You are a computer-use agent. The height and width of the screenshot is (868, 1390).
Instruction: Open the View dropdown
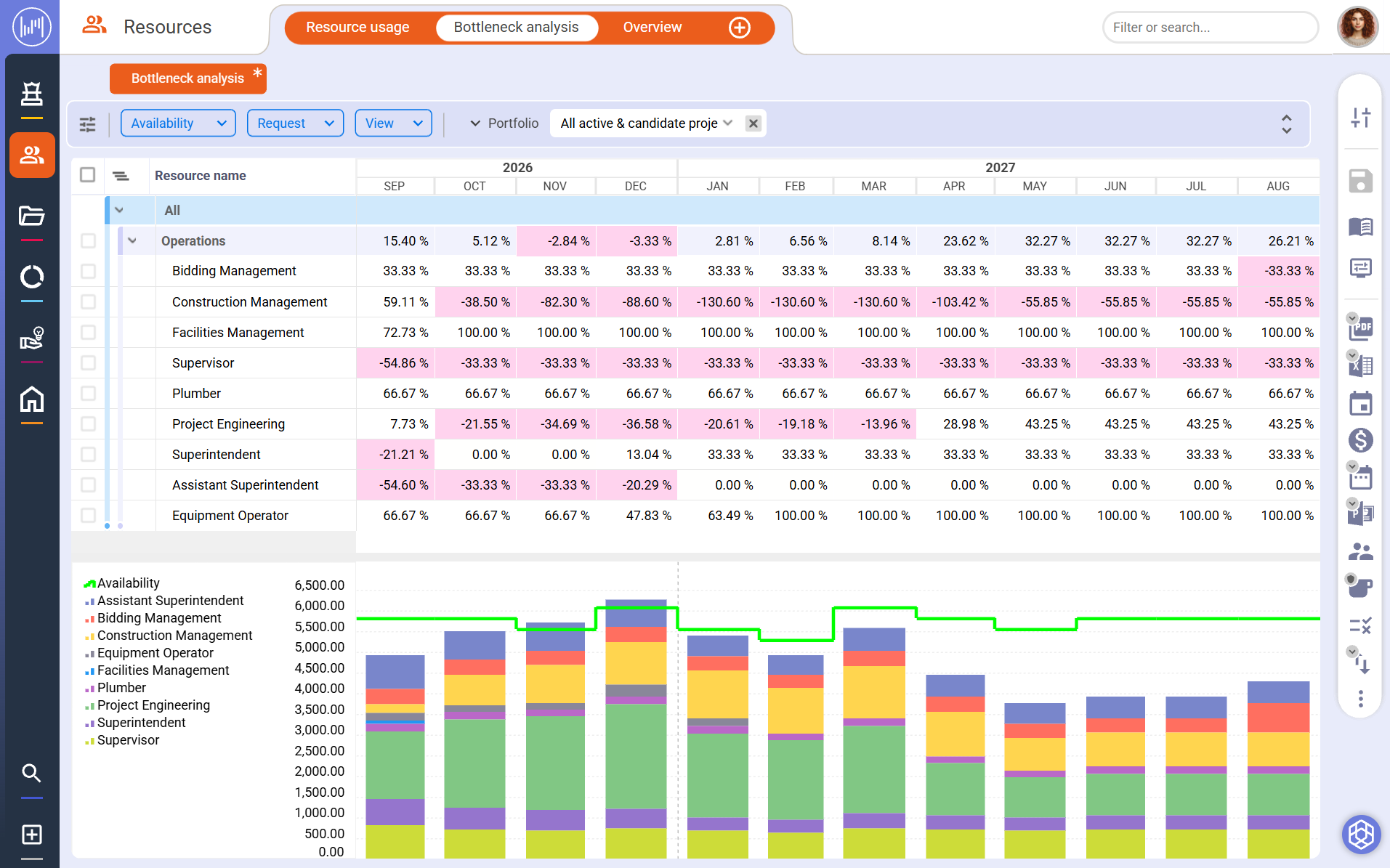393,123
